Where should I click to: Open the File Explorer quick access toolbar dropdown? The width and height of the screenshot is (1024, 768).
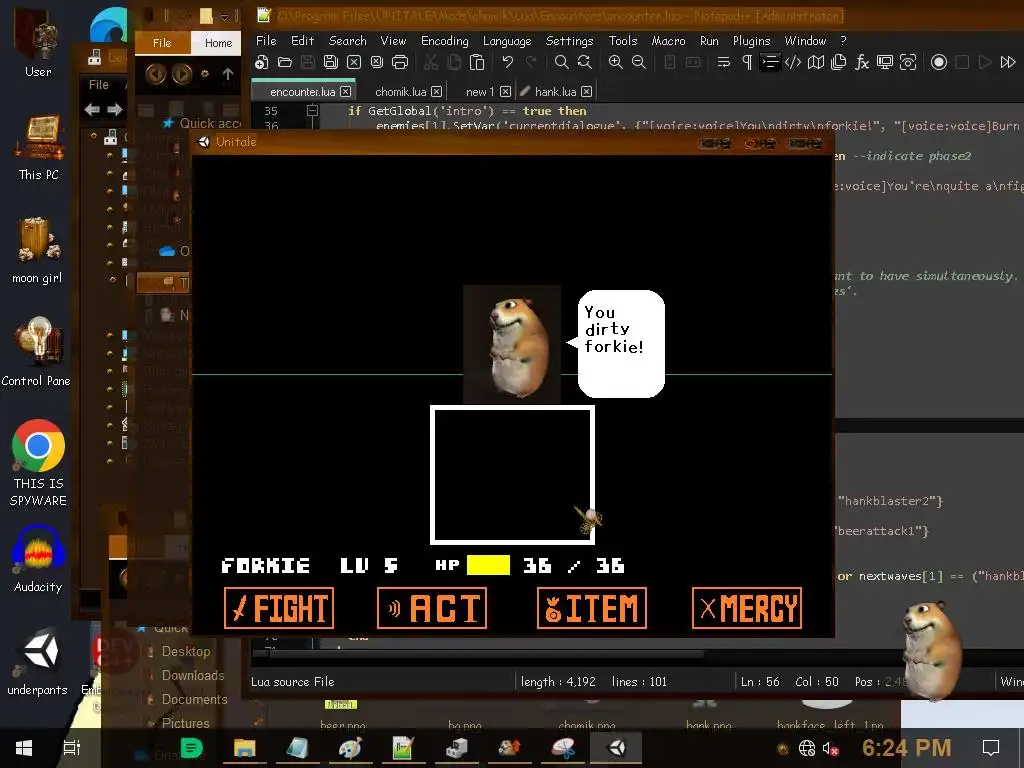224,16
